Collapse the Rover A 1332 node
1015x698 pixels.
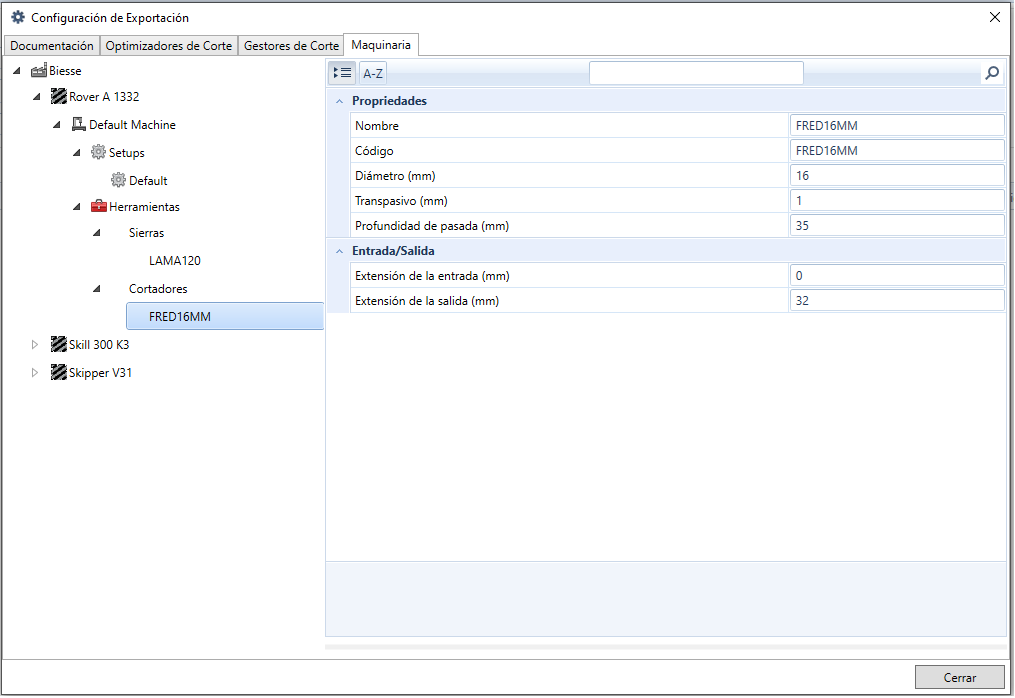37,96
